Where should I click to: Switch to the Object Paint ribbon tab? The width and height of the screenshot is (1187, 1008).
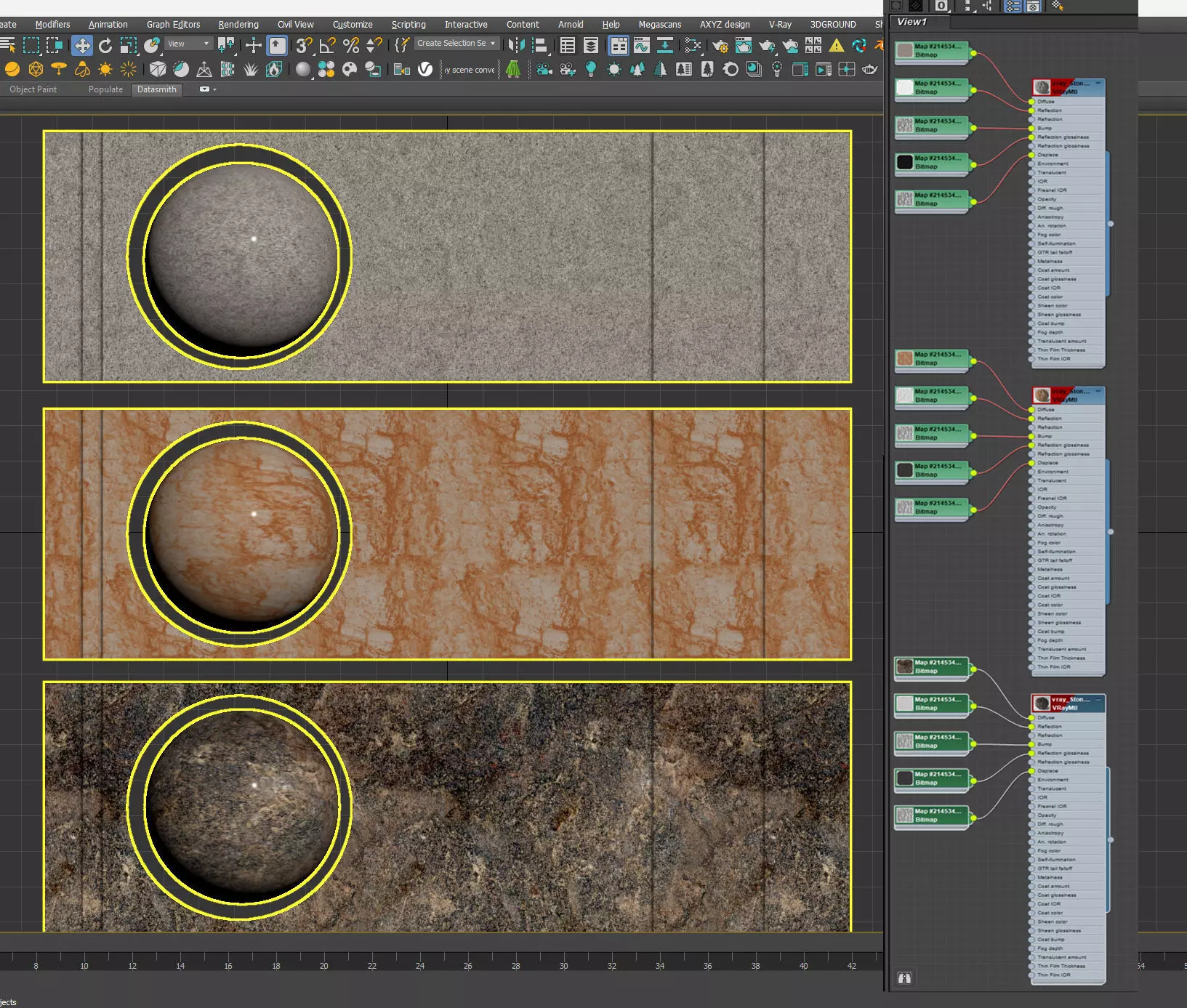coord(33,89)
